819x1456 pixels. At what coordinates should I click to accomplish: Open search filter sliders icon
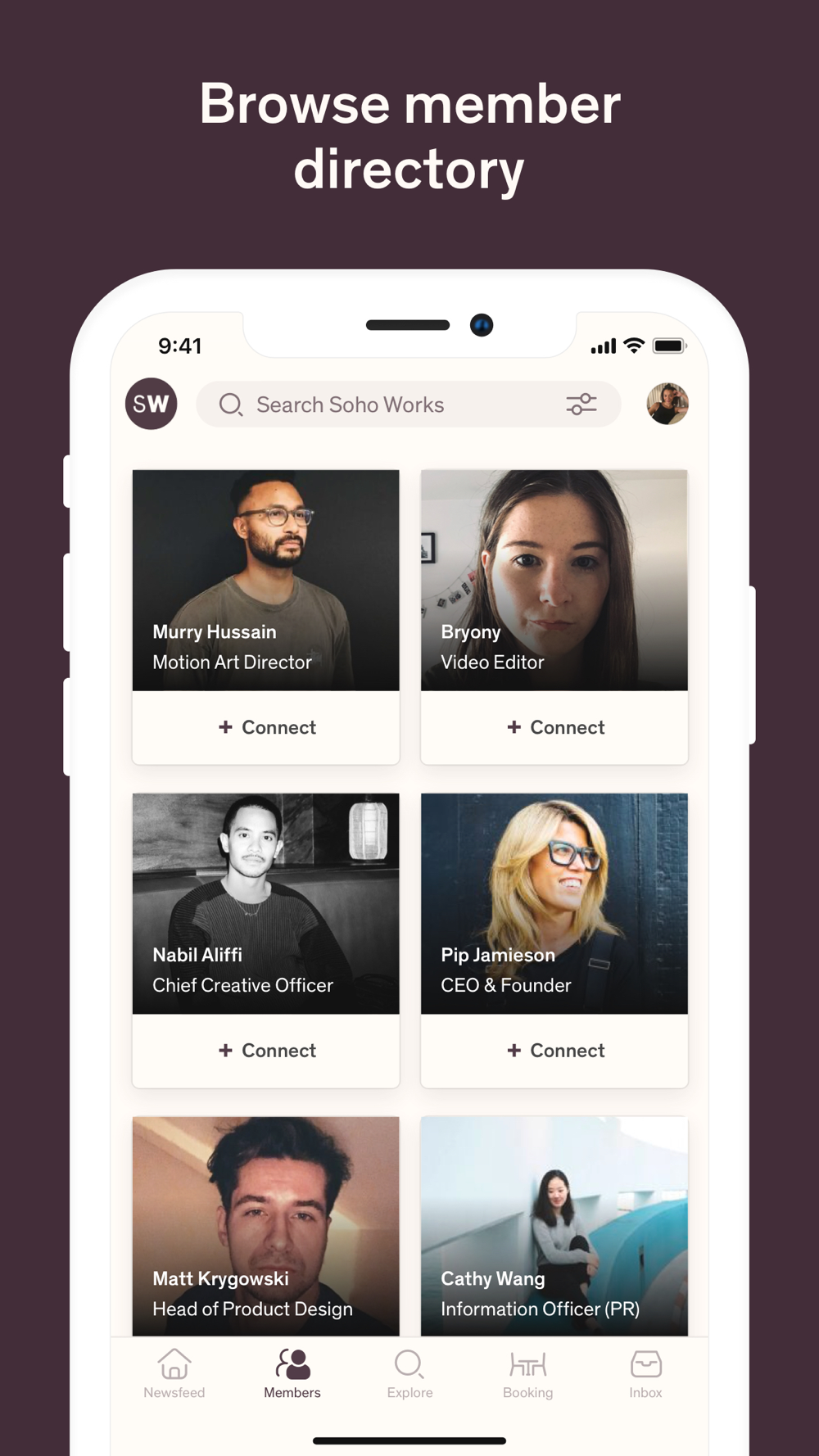[x=581, y=404]
